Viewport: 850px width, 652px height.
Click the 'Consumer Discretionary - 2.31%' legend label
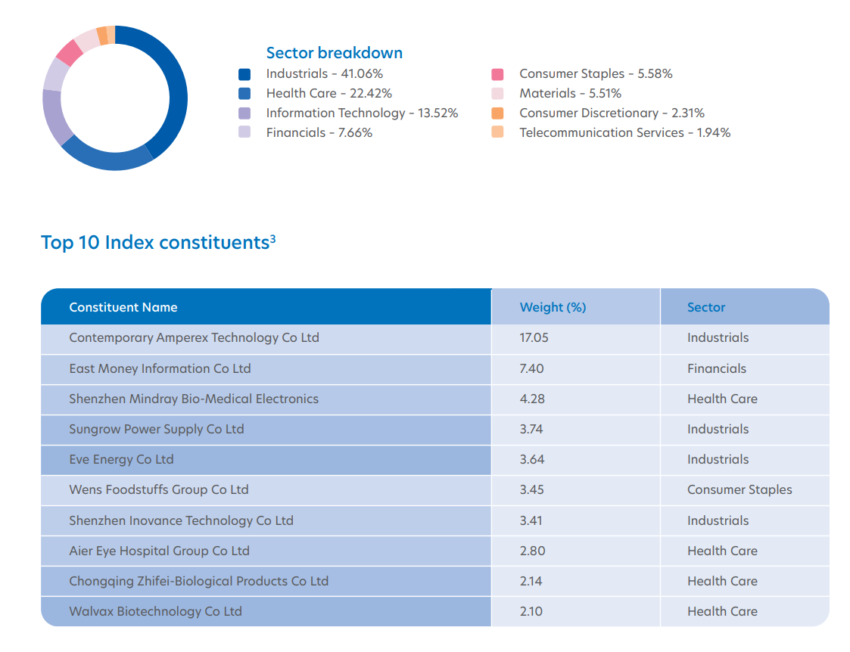[612, 113]
